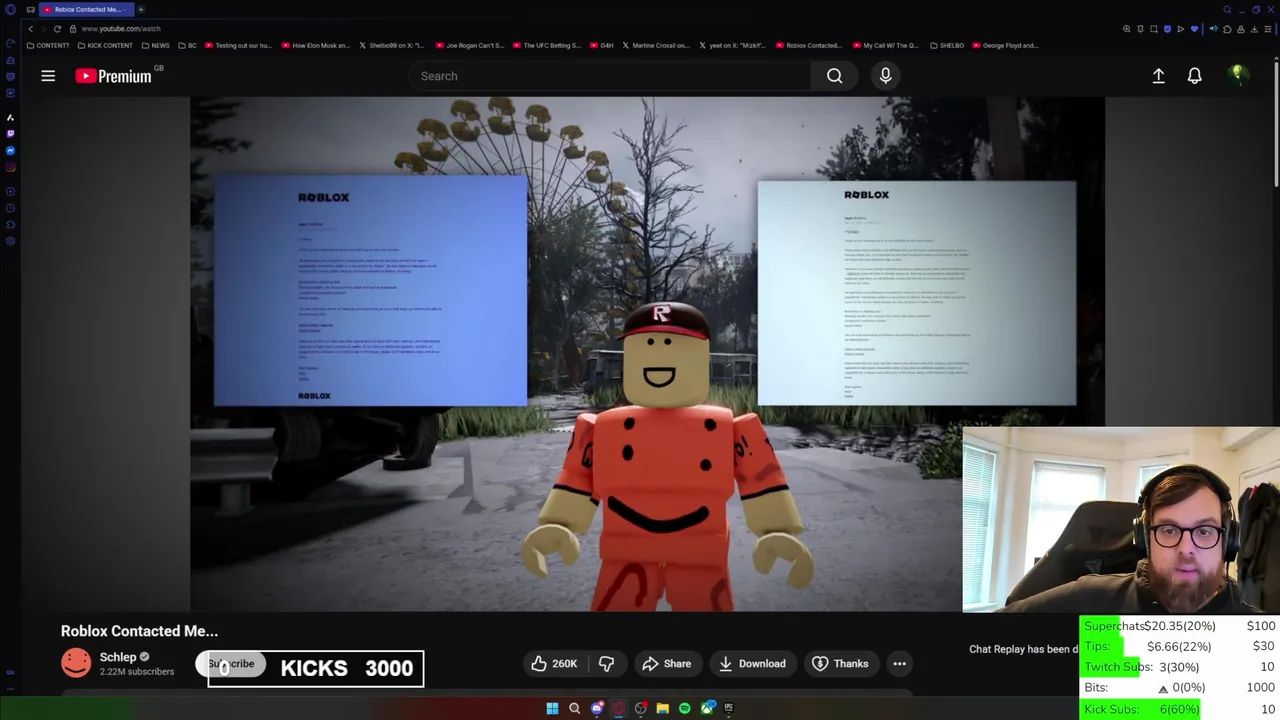Open the browser easy-setup sliders menu

[1268, 29]
